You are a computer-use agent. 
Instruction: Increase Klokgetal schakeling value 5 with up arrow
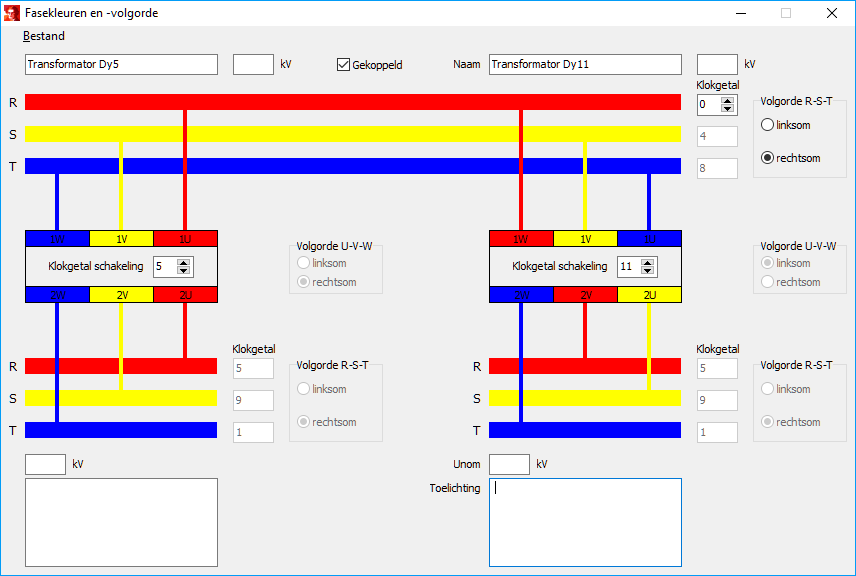[x=183, y=262]
